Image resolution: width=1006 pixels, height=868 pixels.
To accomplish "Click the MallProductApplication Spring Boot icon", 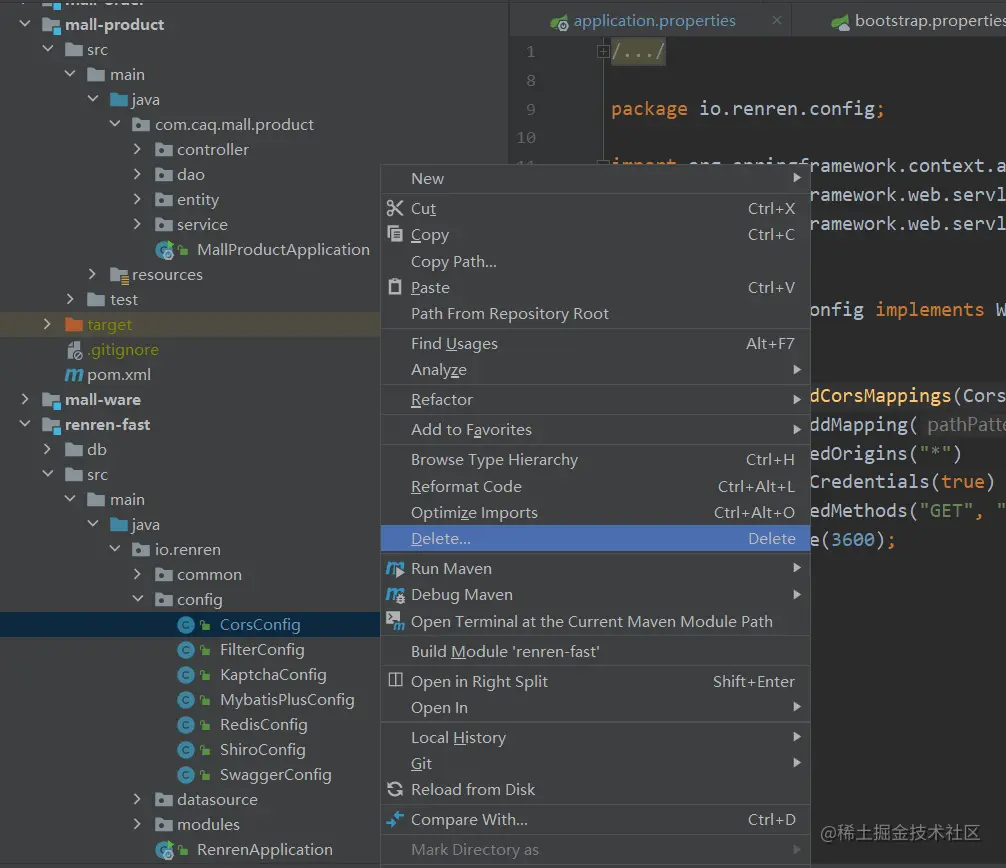I will [165, 250].
